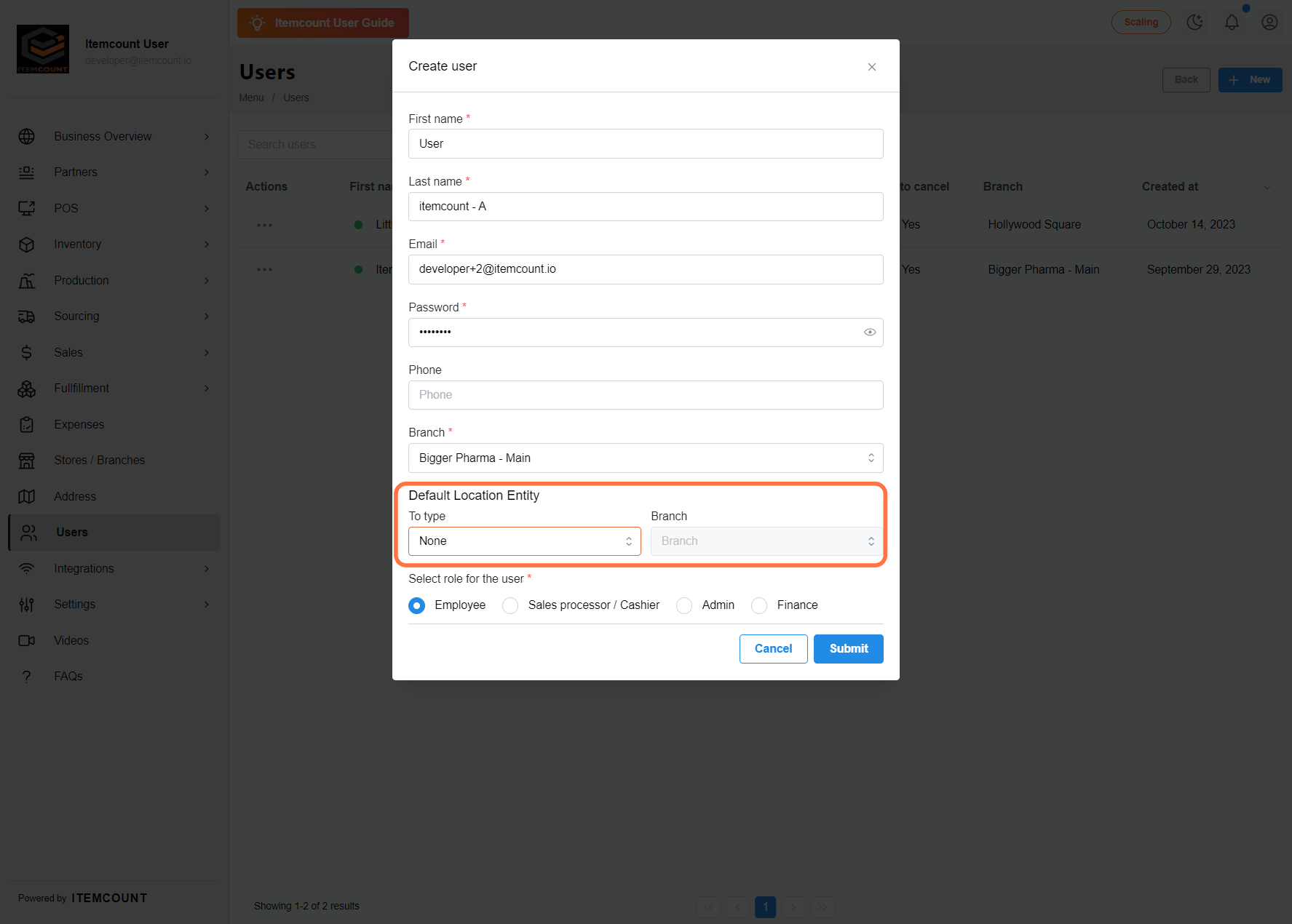
Task: Select the Finance role radio button
Action: [759, 605]
